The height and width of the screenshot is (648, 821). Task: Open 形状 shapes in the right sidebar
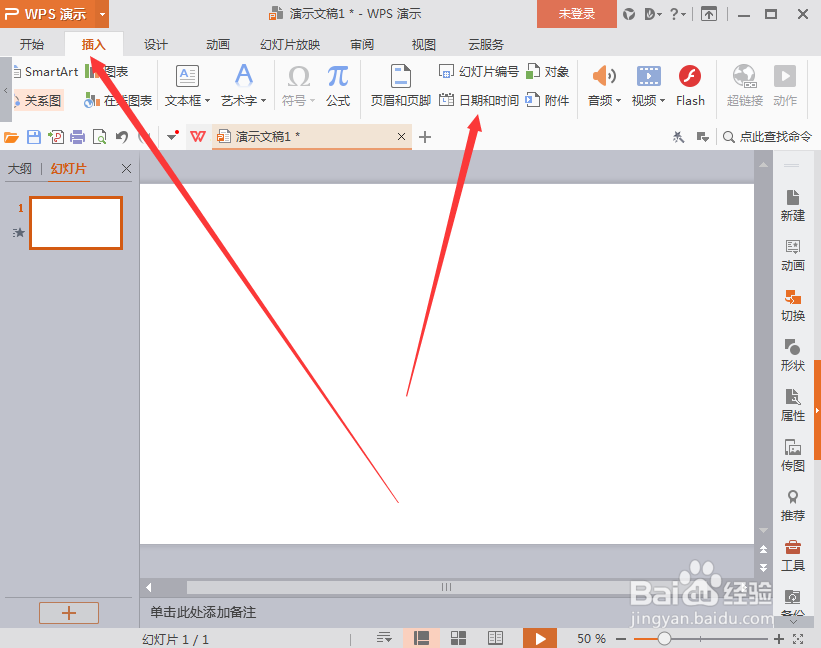pos(793,355)
